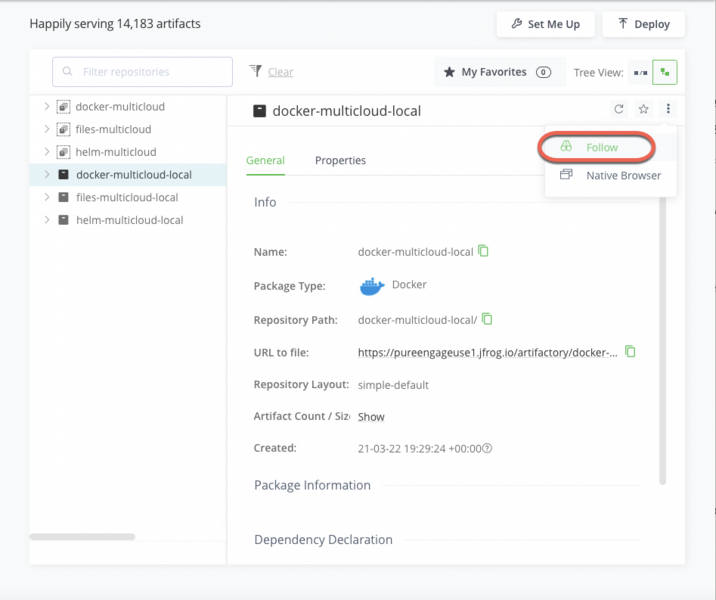This screenshot has height=600, width=716.
Task: Click the docker-multicloud-local tree row icon
Action: 63,174
